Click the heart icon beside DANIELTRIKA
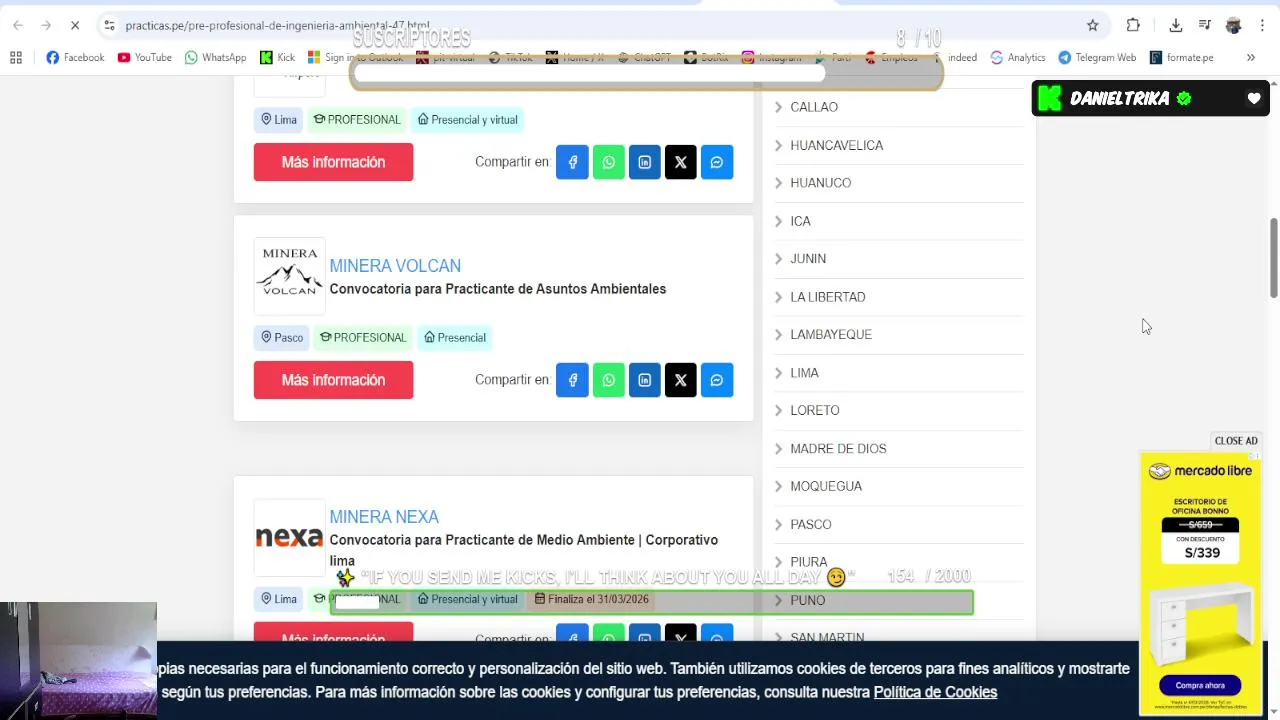 pyautogui.click(x=1254, y=98)
